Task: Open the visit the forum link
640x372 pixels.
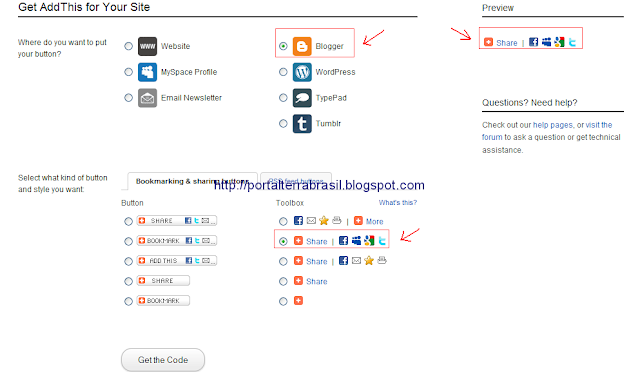Action: [x=547, y=131]
